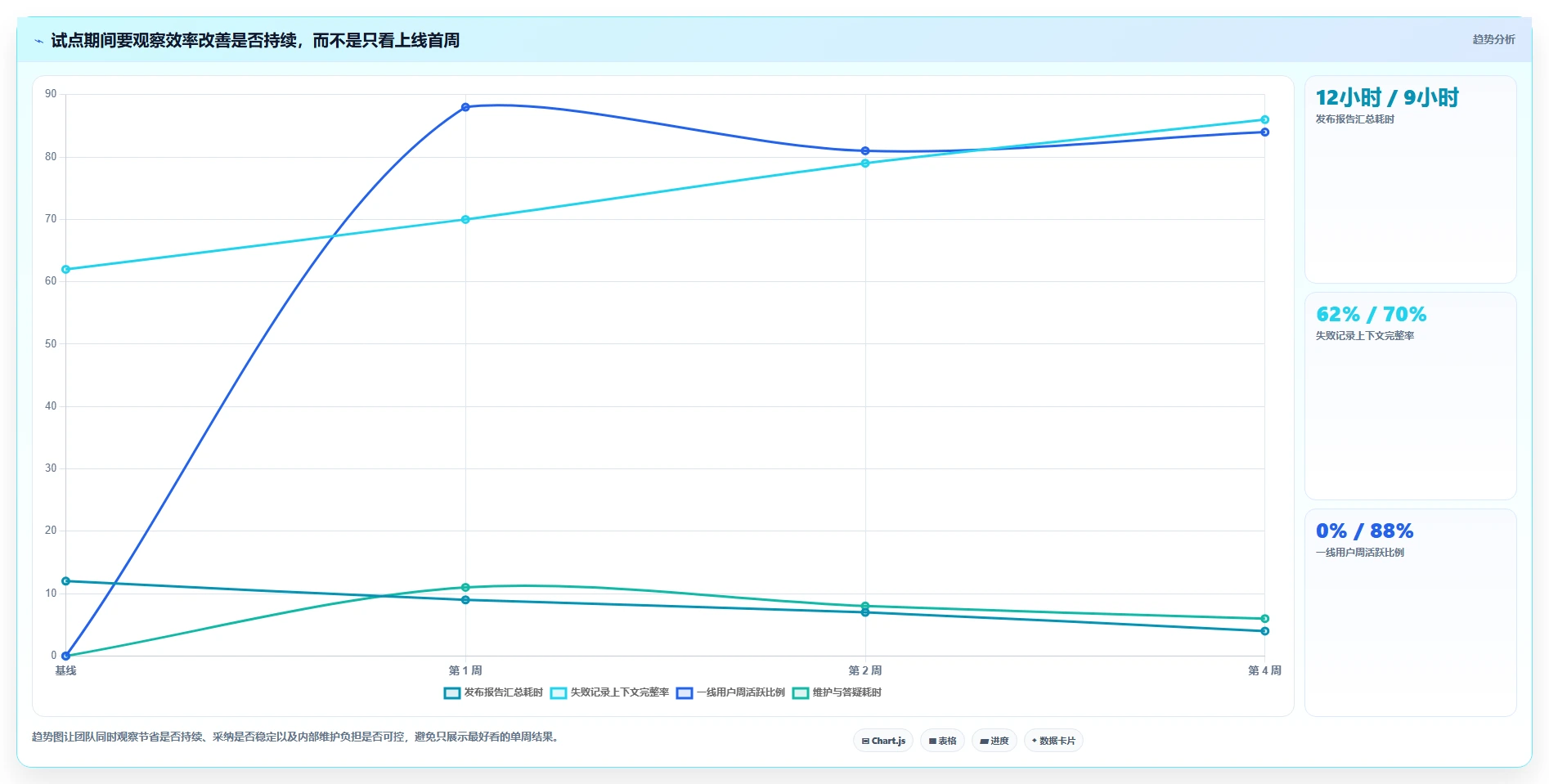
Task: Click the 失败记录上下文完整率 caption in second card
Action: coord(1364,336)
